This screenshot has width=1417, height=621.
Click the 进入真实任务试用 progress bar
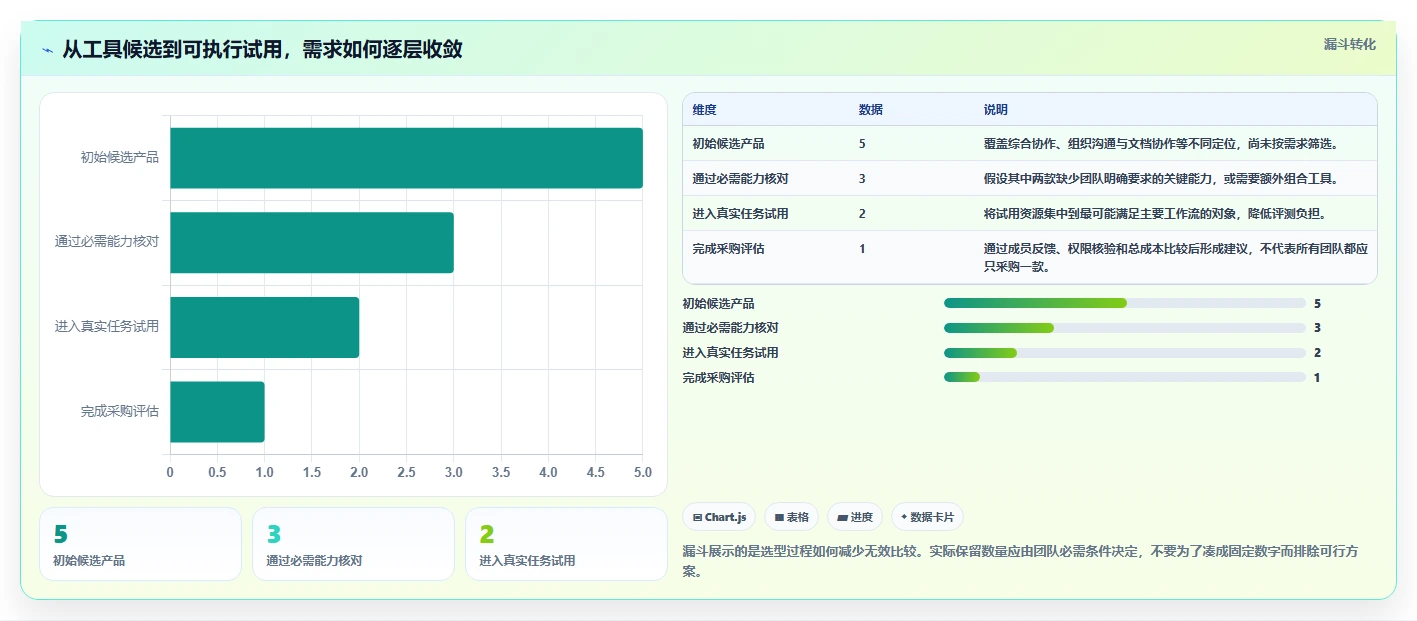1125,353
